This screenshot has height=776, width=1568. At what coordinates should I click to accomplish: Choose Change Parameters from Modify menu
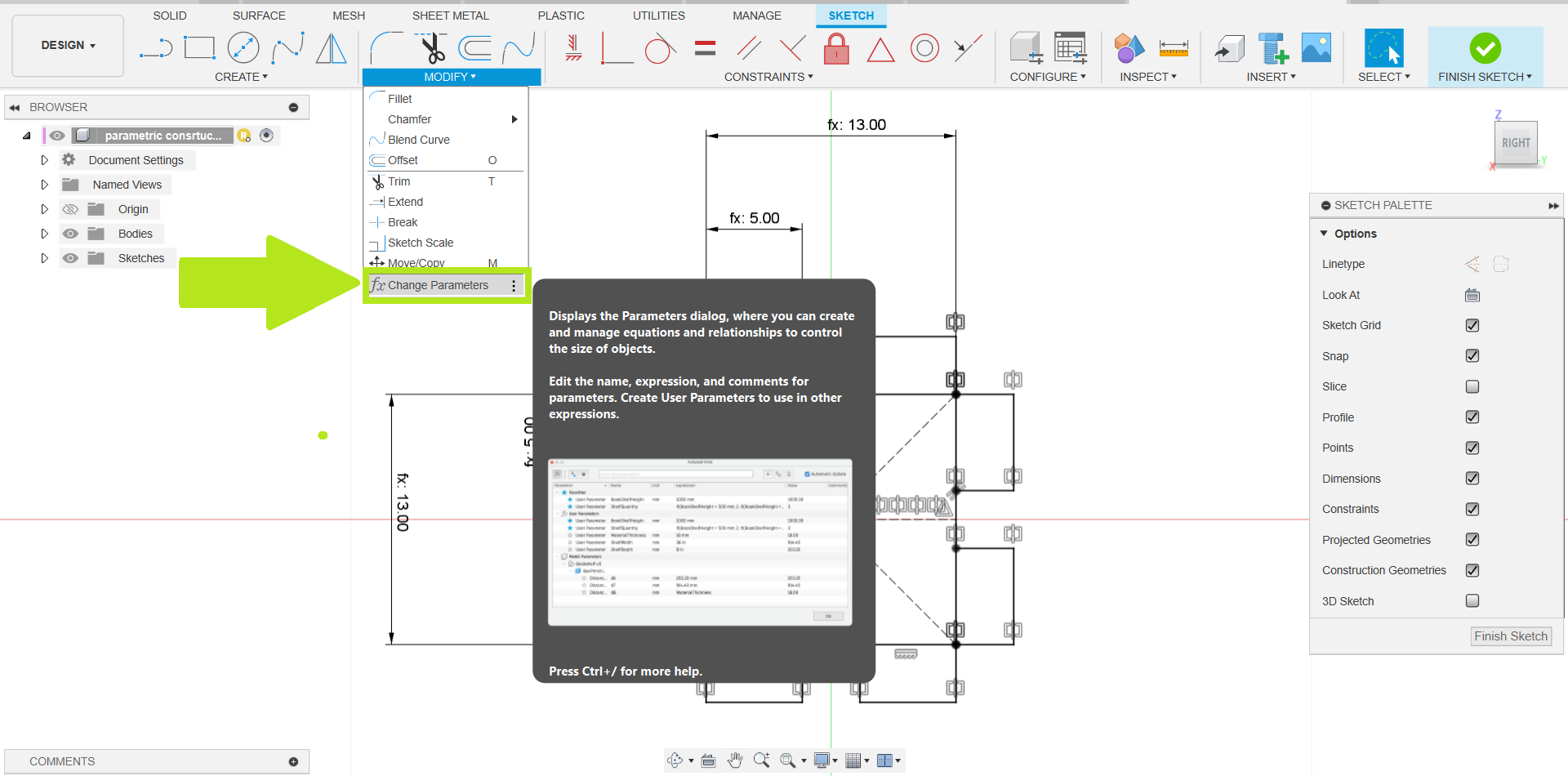[438, 285]
